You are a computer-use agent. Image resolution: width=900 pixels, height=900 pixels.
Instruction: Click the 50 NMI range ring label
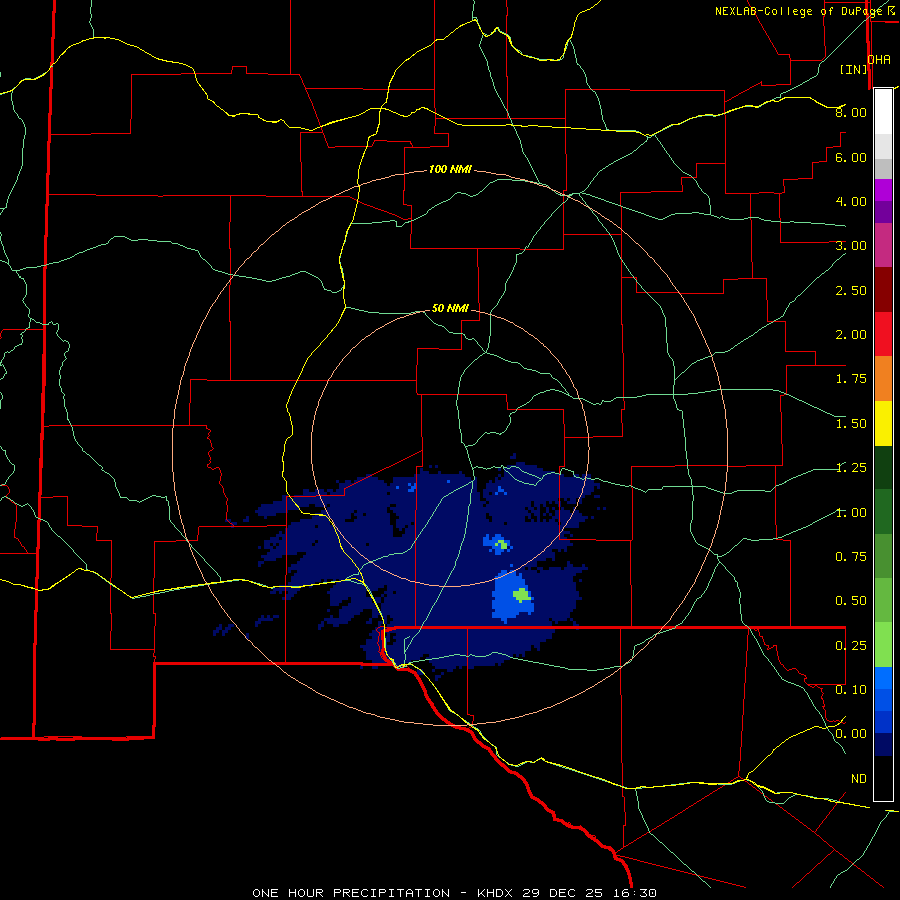click(450, 308)
